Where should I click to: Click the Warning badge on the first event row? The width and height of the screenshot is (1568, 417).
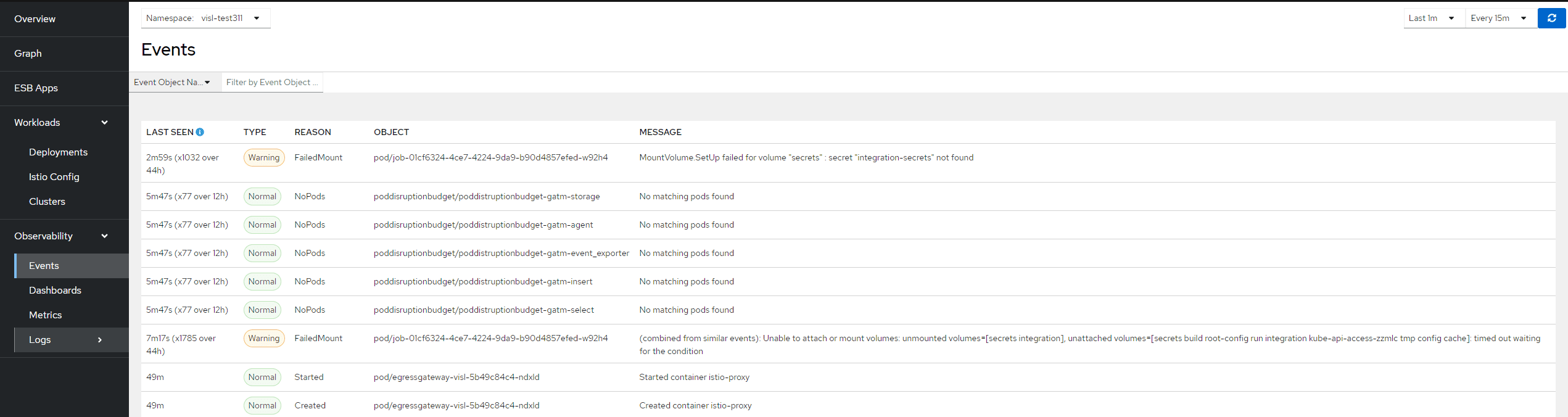264,158
